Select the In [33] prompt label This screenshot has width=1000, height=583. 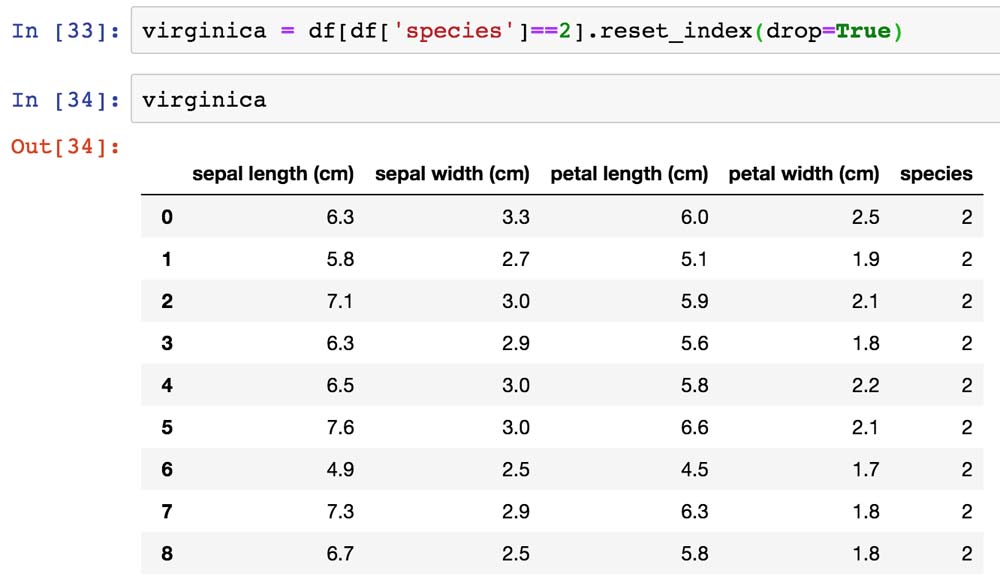[65, 31]
